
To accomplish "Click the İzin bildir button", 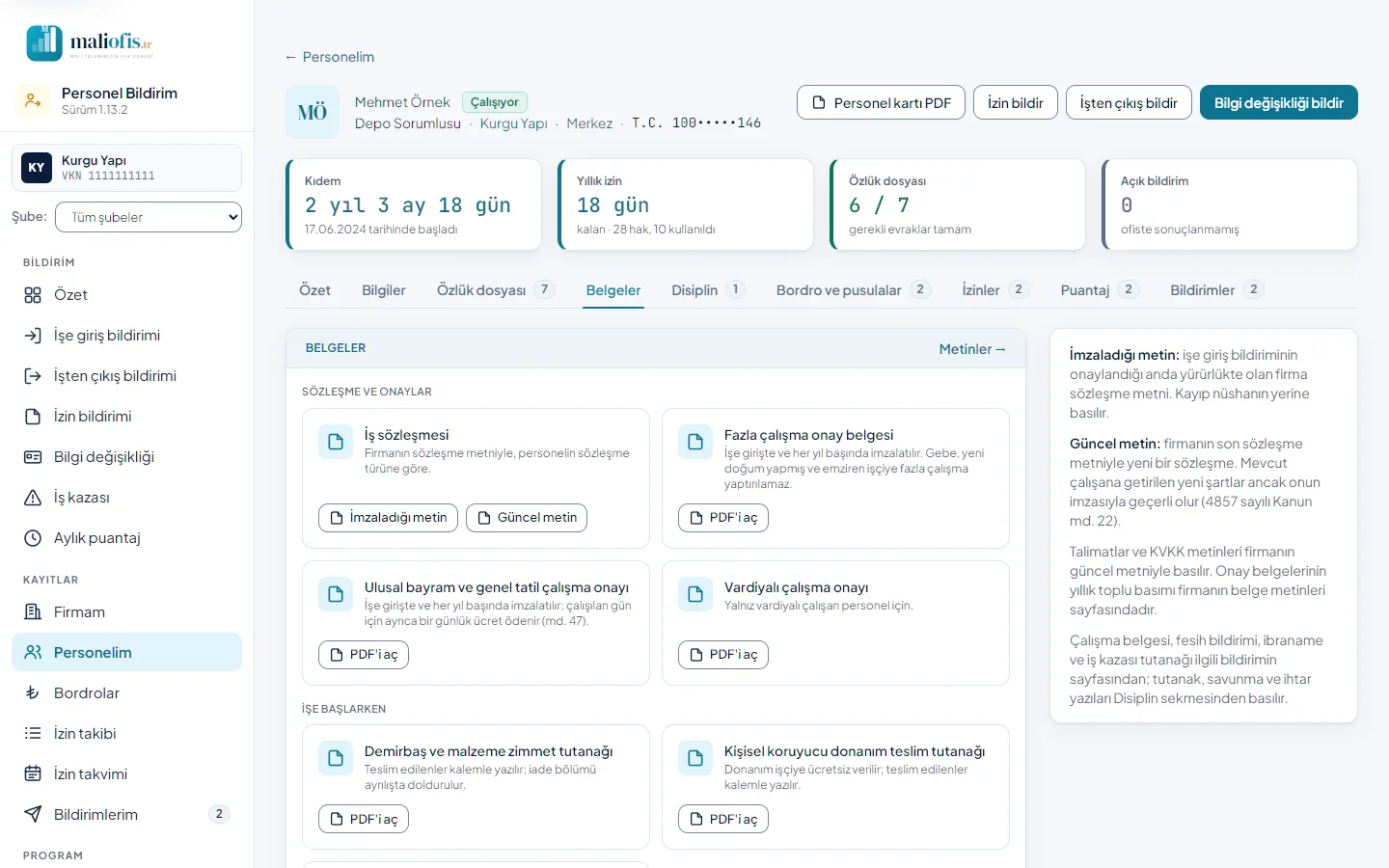I will tap(1016, 103).
